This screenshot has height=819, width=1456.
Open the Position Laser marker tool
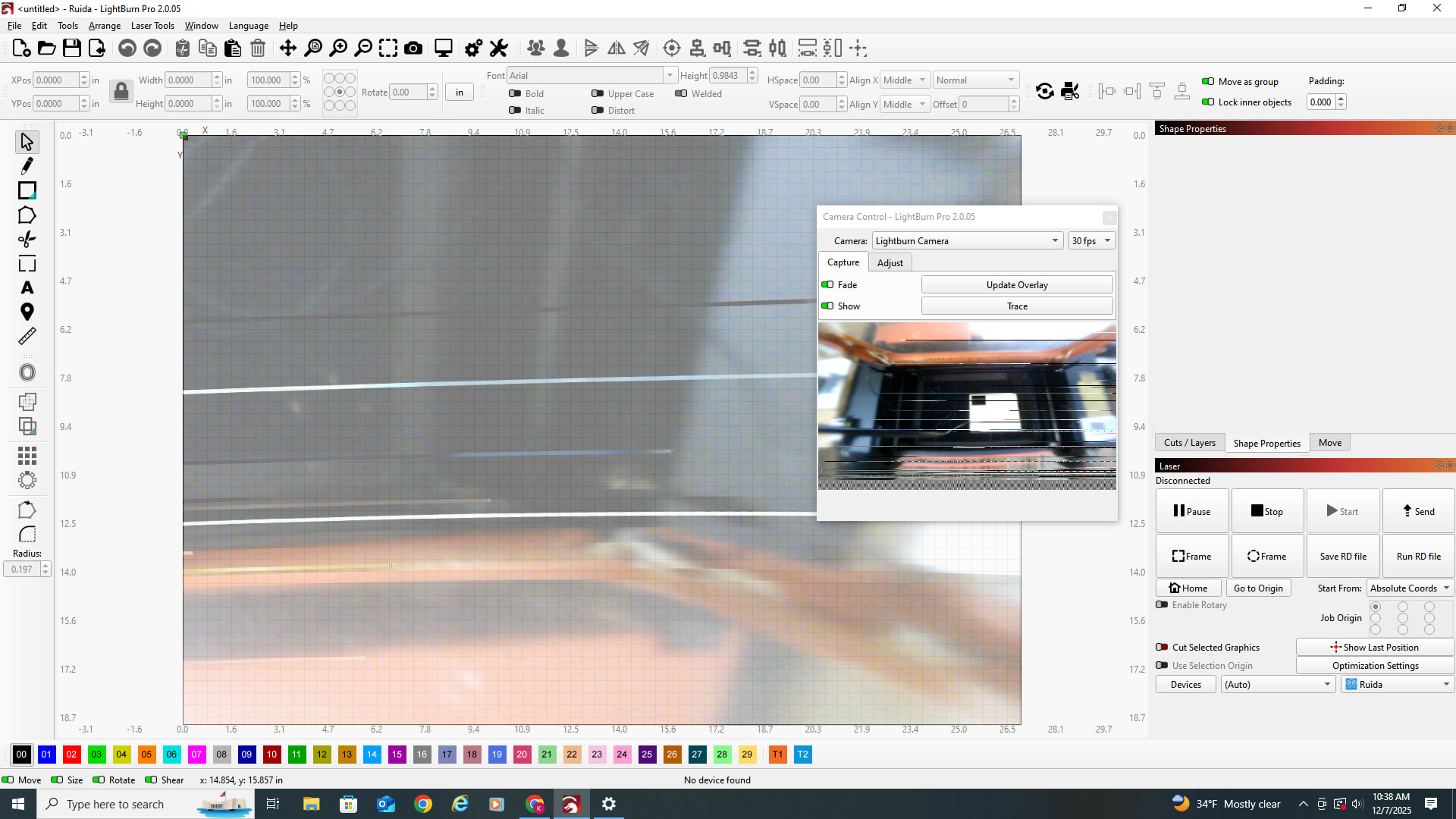pos(27,312)
